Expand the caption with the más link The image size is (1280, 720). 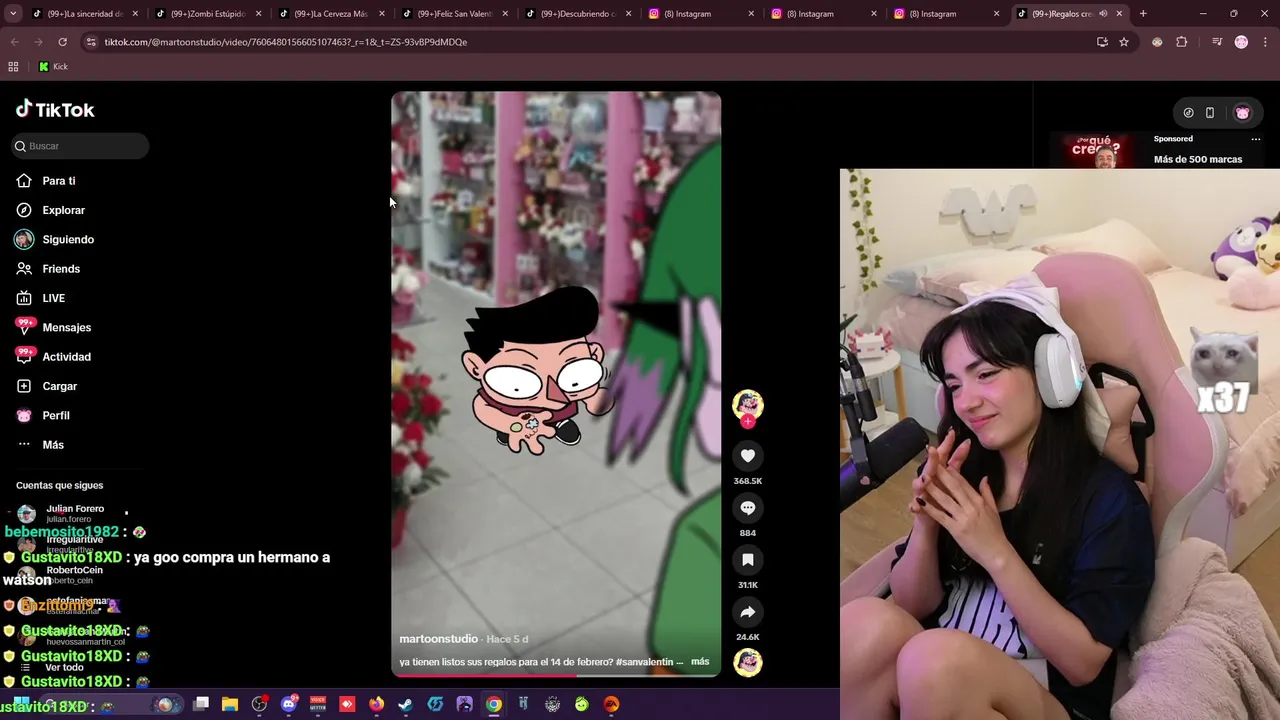click(700, 662)
